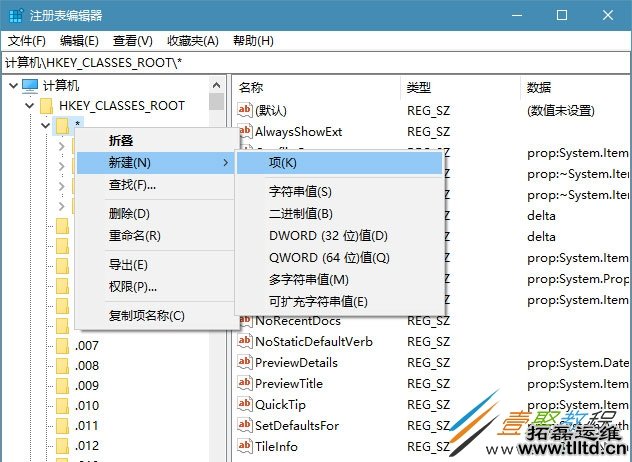The height and width of the screenshot is (462, 632).
Task: Select 二进制值(B) in the submenu
Action: 339,214
